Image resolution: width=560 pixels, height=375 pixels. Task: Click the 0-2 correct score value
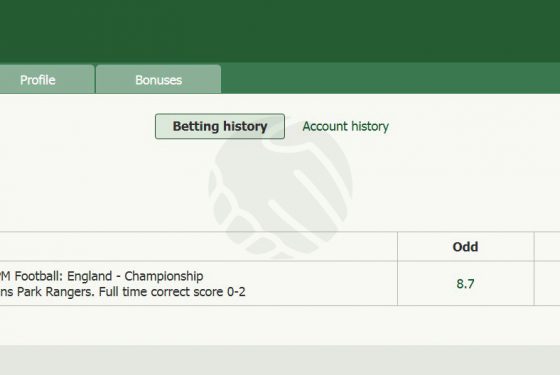(x=236, y=292)
